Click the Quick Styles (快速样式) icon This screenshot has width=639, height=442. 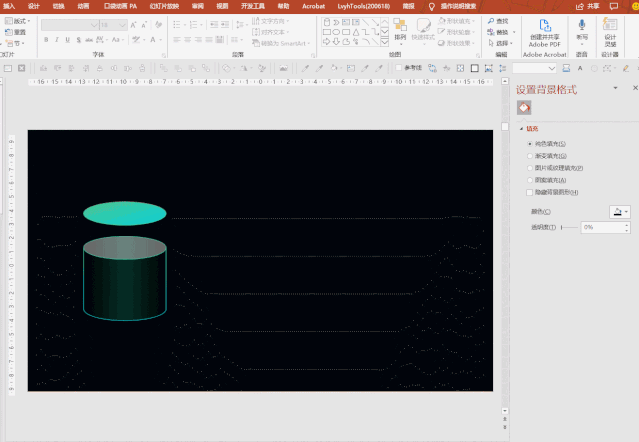click(425, 27)
